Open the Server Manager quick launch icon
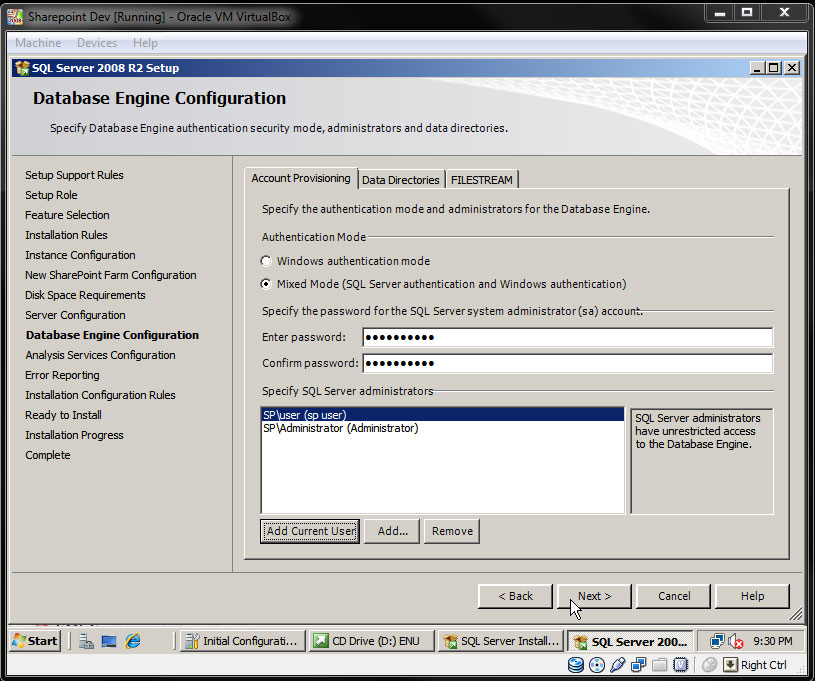This screenshot has height=681, width=815. [86, 641]
